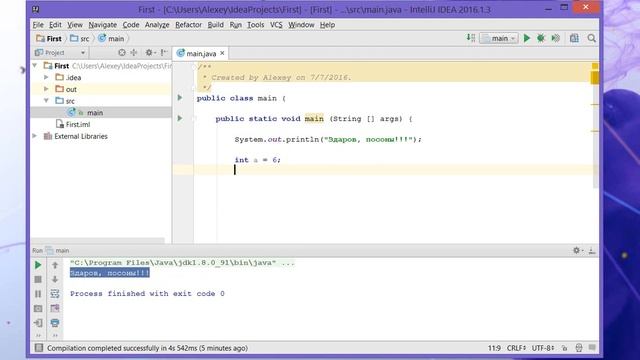Click the First breadcrumb in the navigation bar
The width and height of the screenshot is (640, 360).
pos(49,38)
